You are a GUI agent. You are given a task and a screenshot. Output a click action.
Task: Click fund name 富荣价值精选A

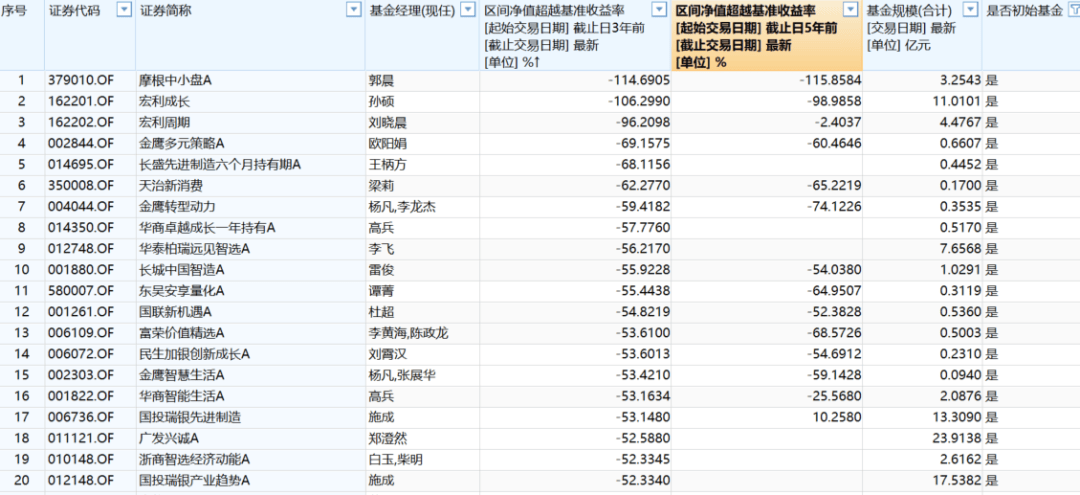click(182, 333)
